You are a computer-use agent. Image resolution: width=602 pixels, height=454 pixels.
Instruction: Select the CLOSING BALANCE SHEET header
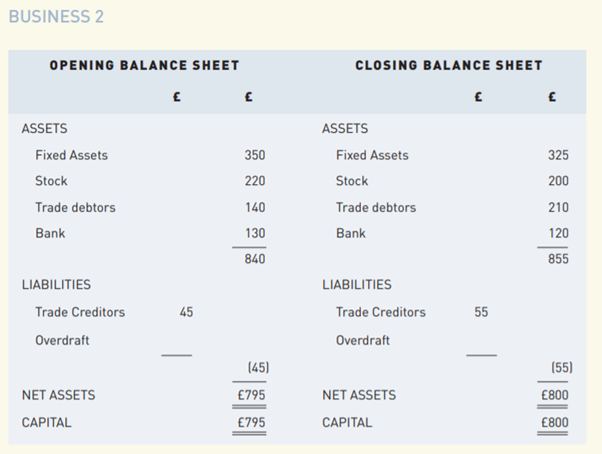[x=449, y=66]
